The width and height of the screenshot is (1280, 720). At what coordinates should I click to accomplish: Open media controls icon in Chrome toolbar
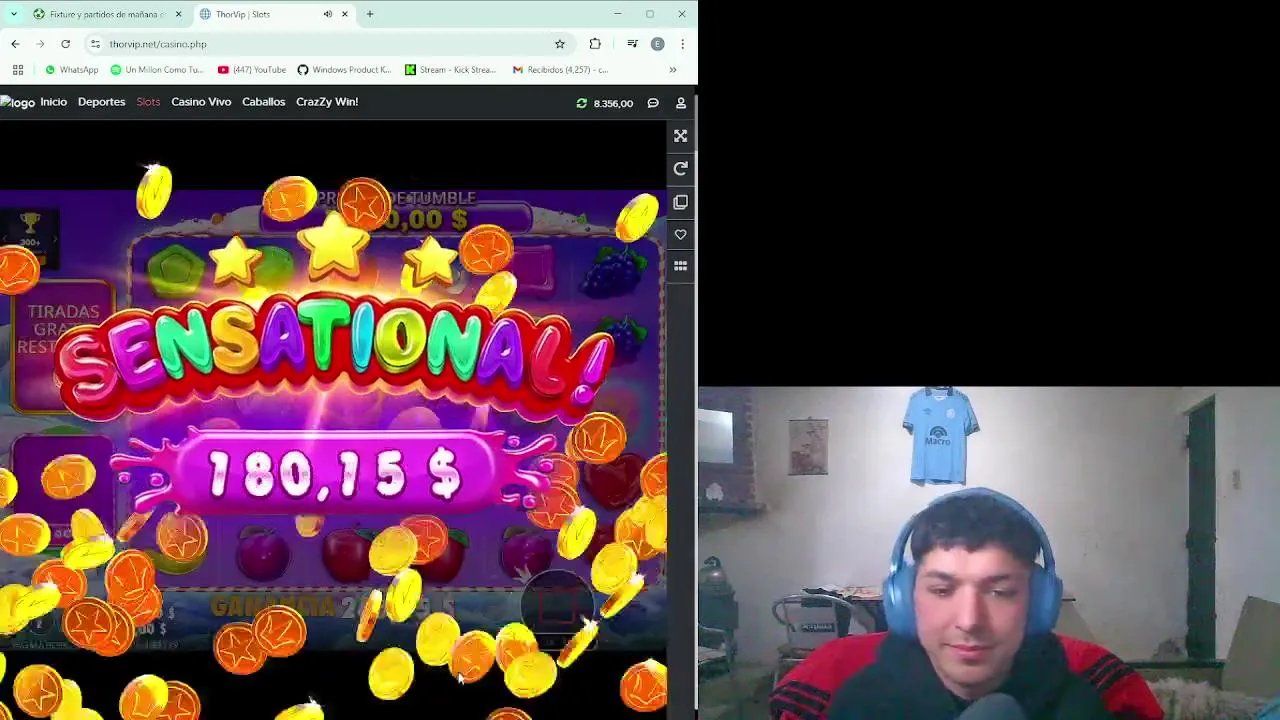tap(632, 44)
